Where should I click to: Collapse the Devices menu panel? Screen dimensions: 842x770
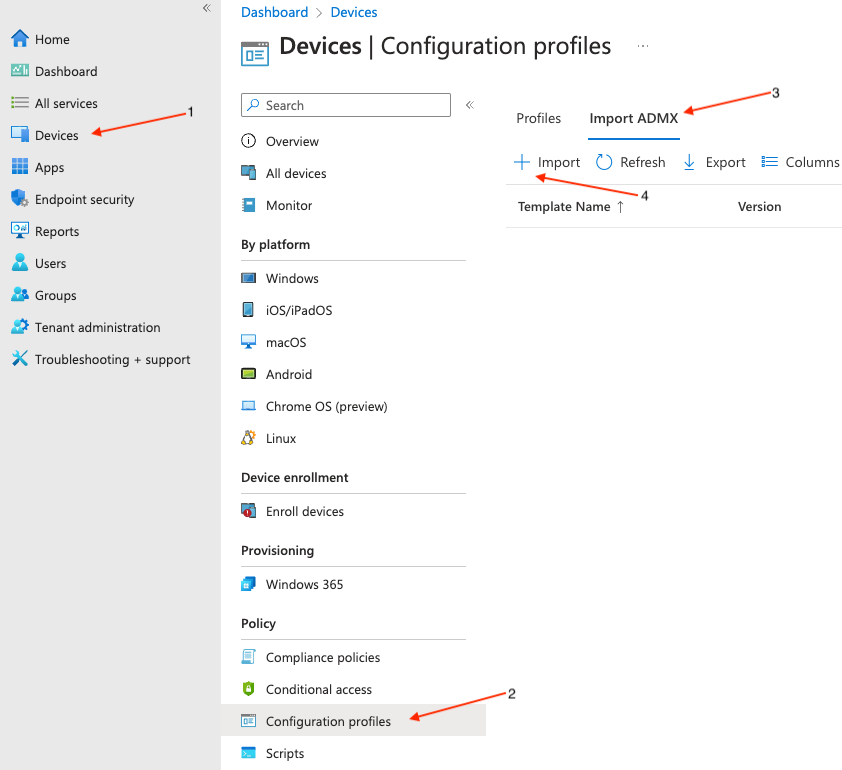(470, 105)
